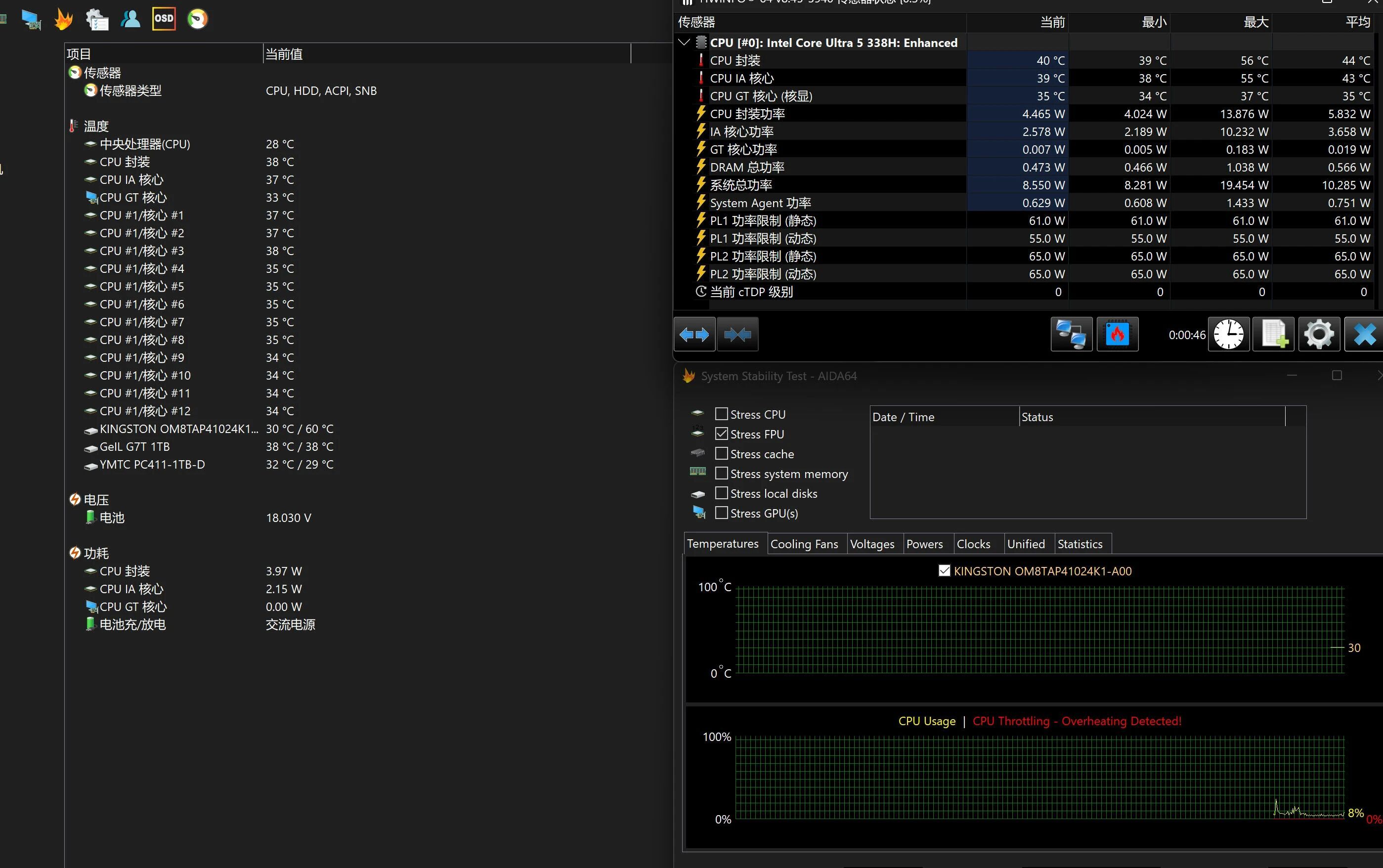Open the Statistics tab

coord(1080,544)
